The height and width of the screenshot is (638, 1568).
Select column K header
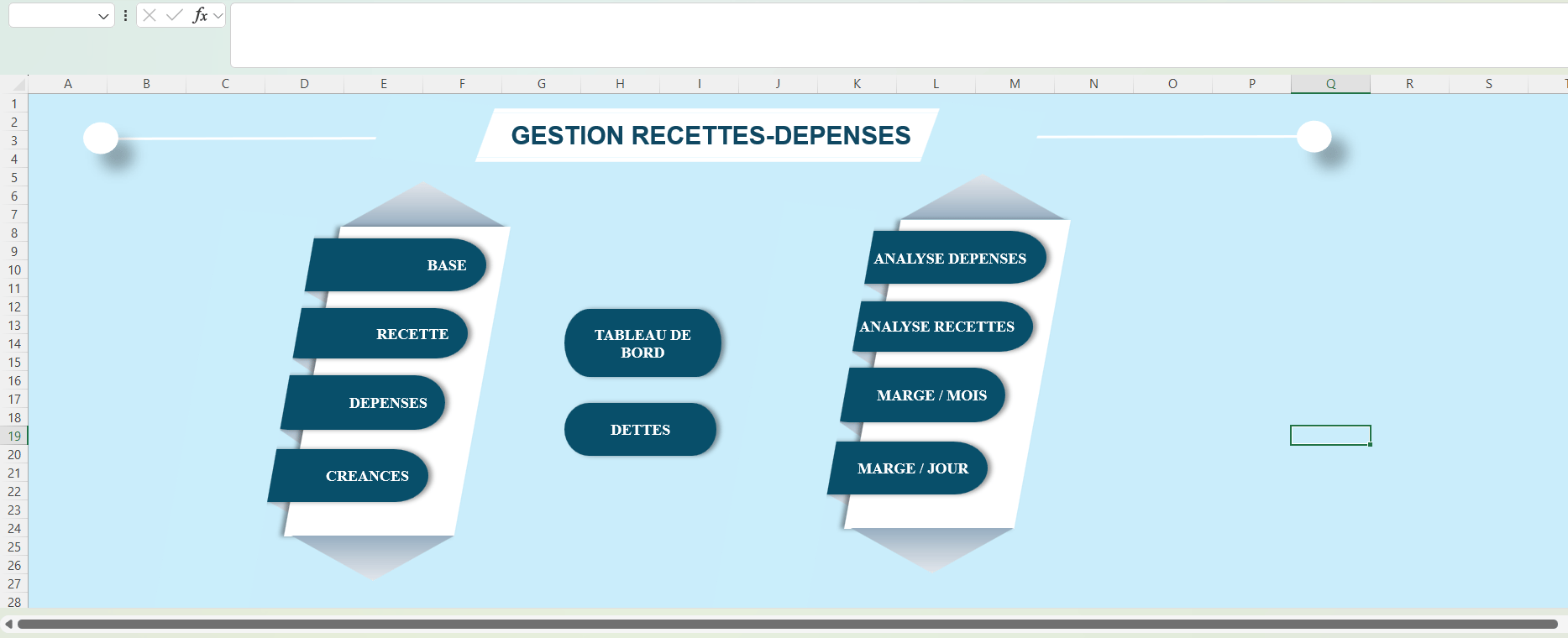click(x=857, y=84)
